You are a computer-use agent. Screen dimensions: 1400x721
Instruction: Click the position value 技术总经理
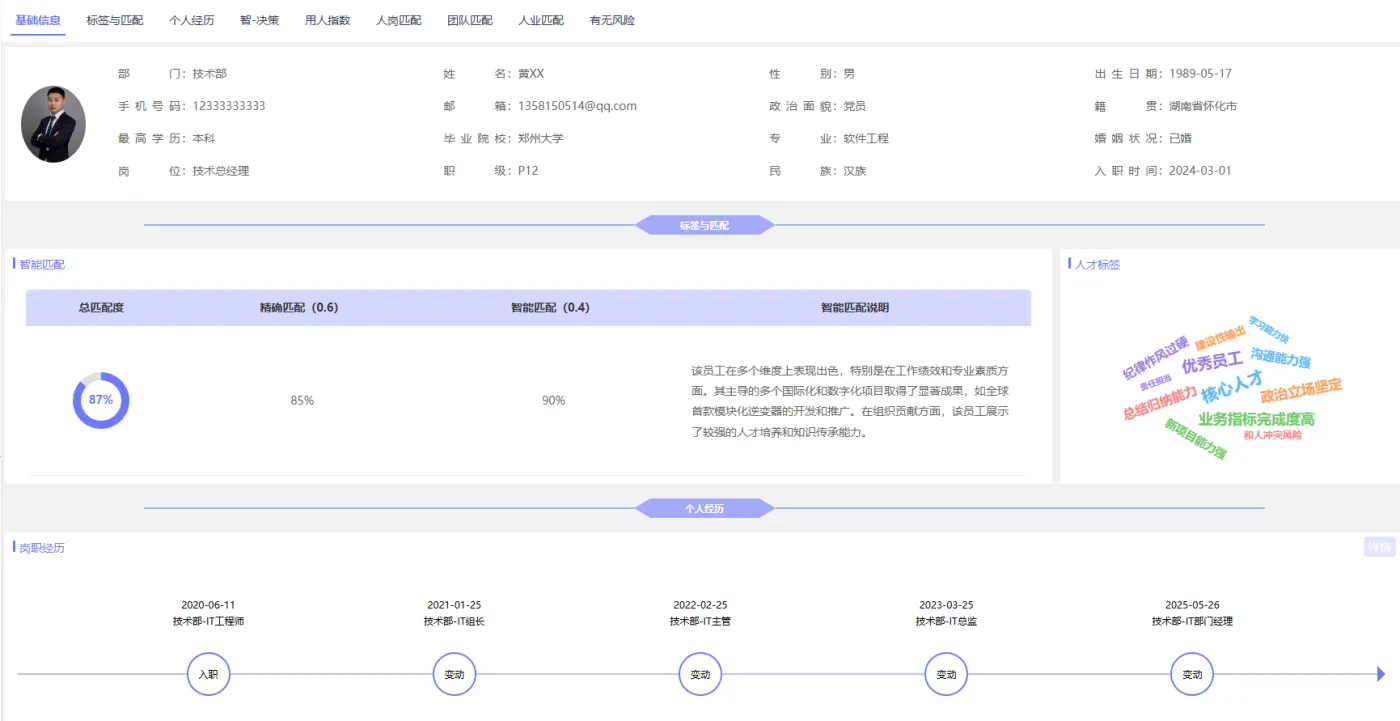(x=221, y=171)
